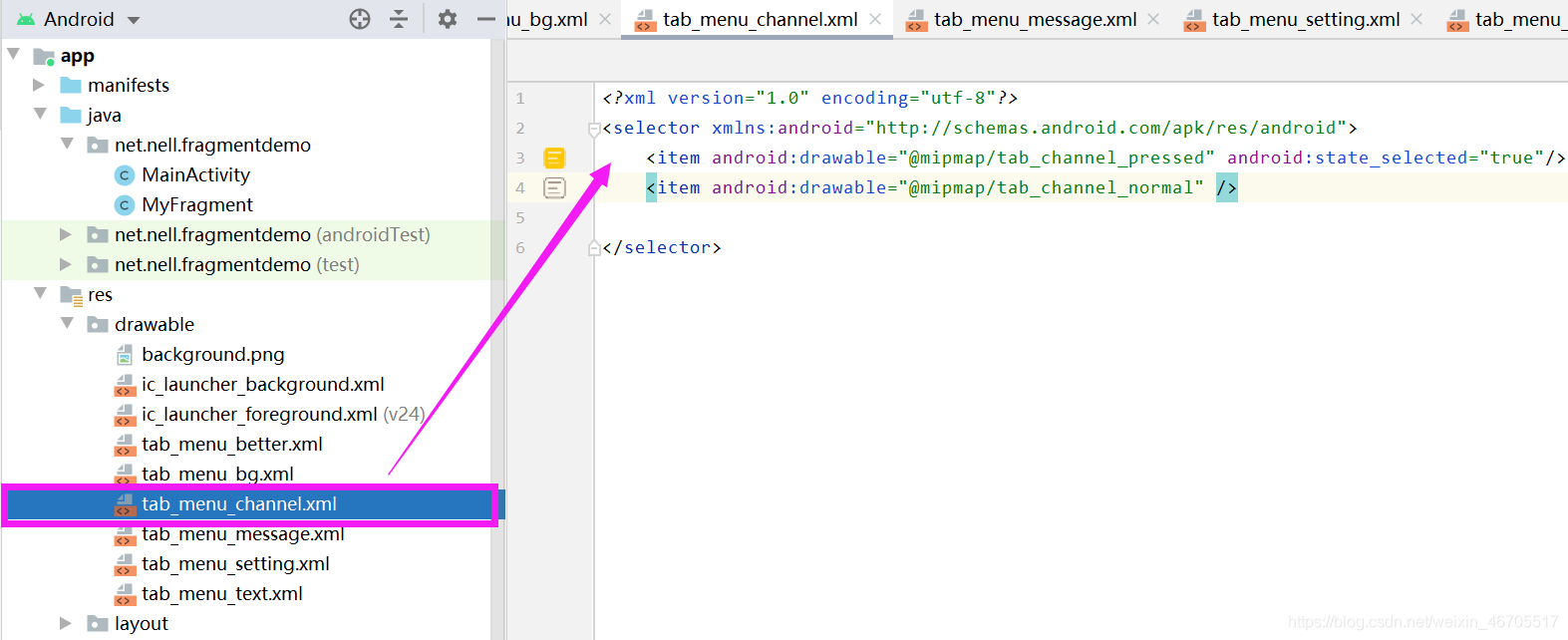Image resolution: width=1568 pixels, height=640 pixels.
Task: Open MainActivity class
Action: point(195,174)
